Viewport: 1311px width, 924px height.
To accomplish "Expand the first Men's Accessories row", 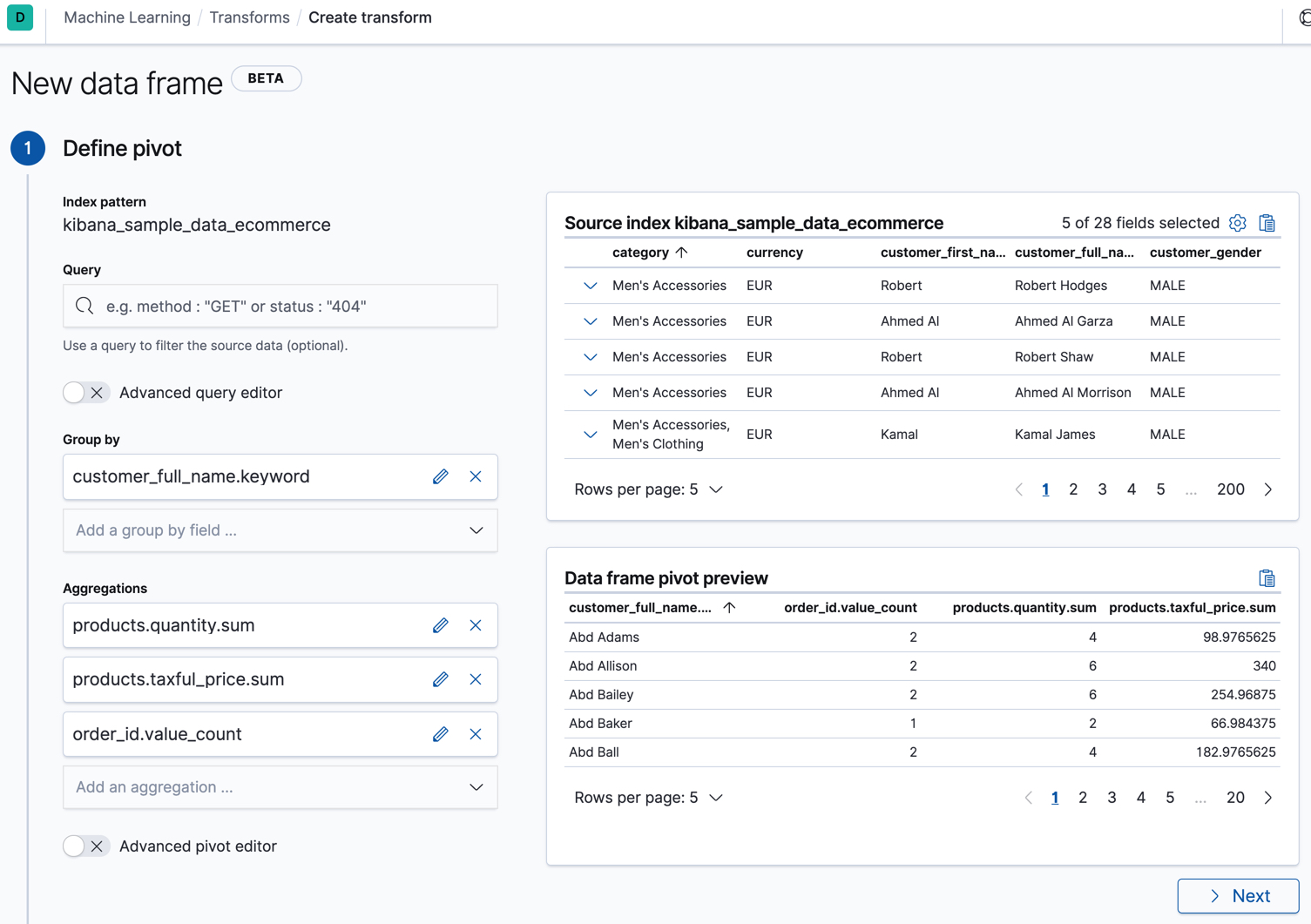I will point(590,285).
